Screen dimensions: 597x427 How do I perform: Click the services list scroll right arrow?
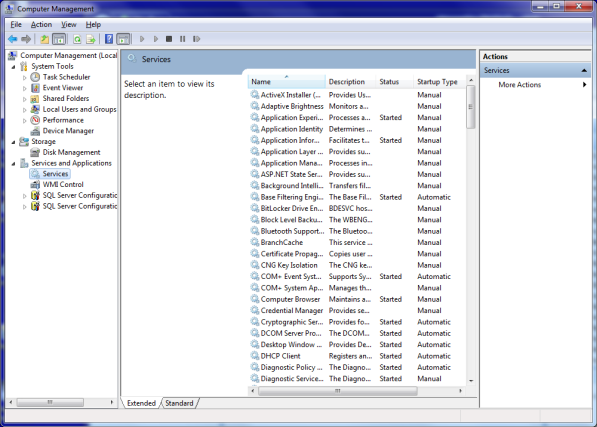[460, 391]
